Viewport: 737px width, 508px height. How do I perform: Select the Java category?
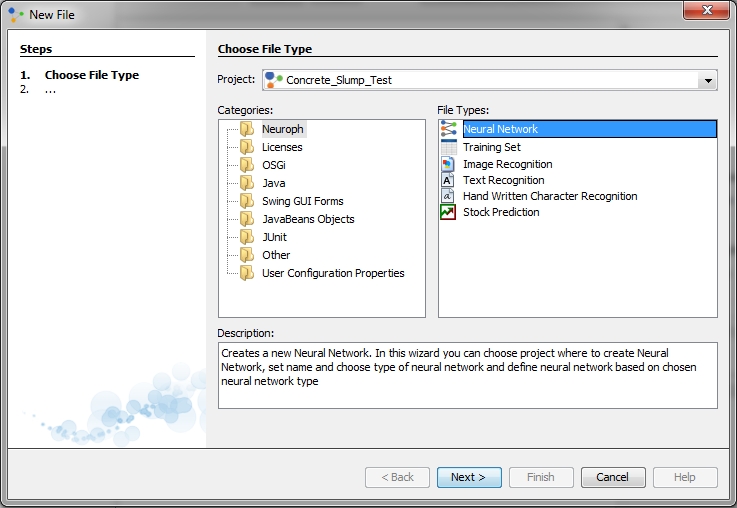click(x=273, y=183)
